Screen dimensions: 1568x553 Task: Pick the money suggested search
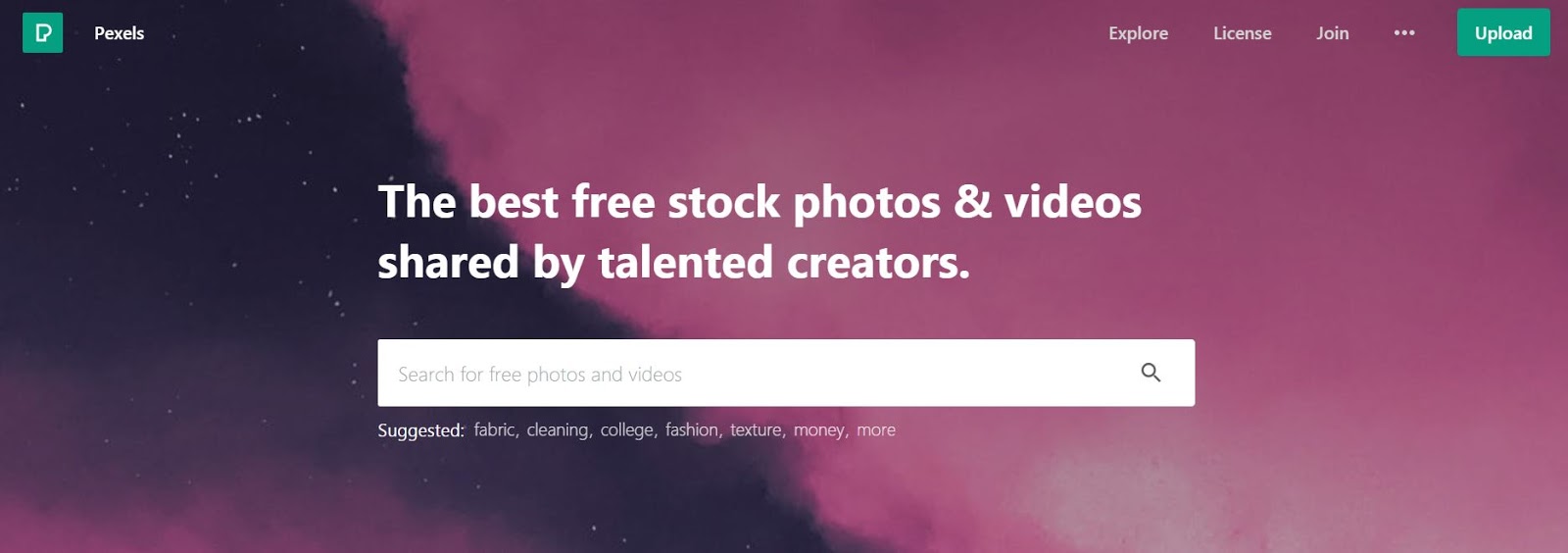point(820,429)
